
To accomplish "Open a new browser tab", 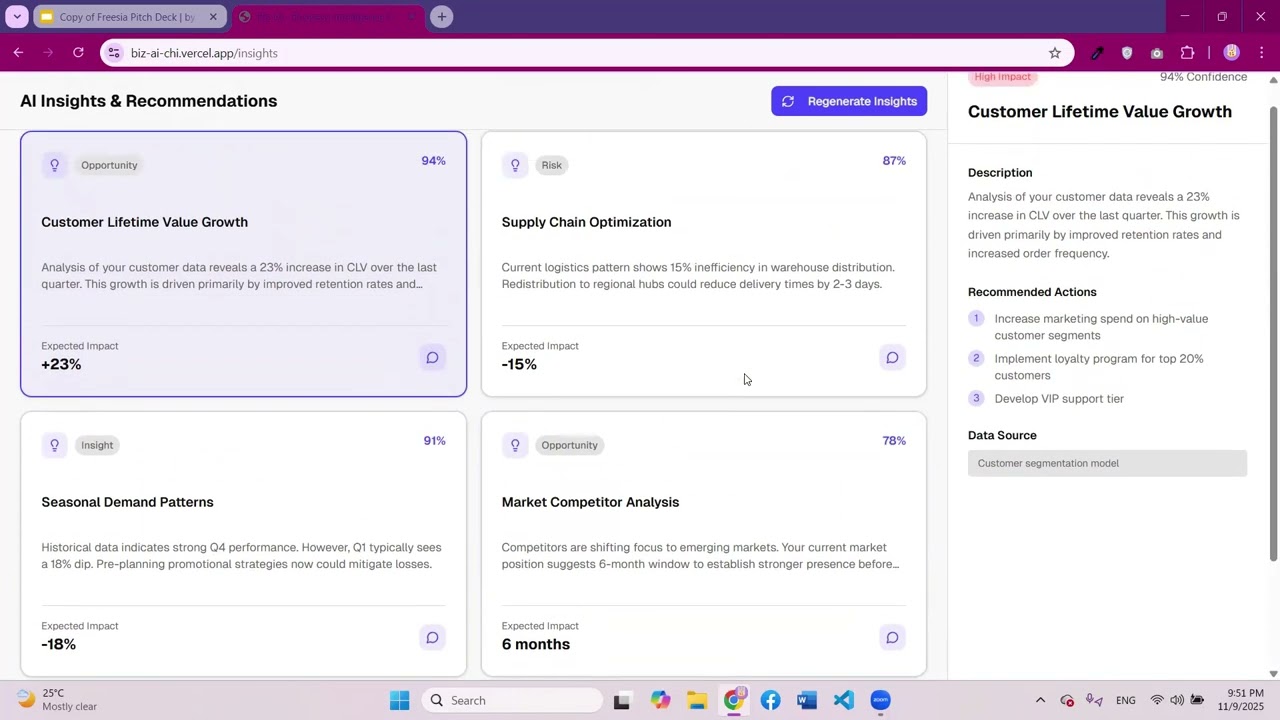I will 442,17.
